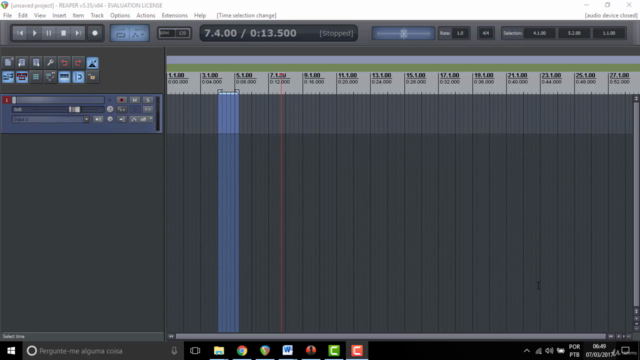Click the selection start field 4.1.00
The height and width of the screenshot is (360, 640).
[x=540, y=33]
